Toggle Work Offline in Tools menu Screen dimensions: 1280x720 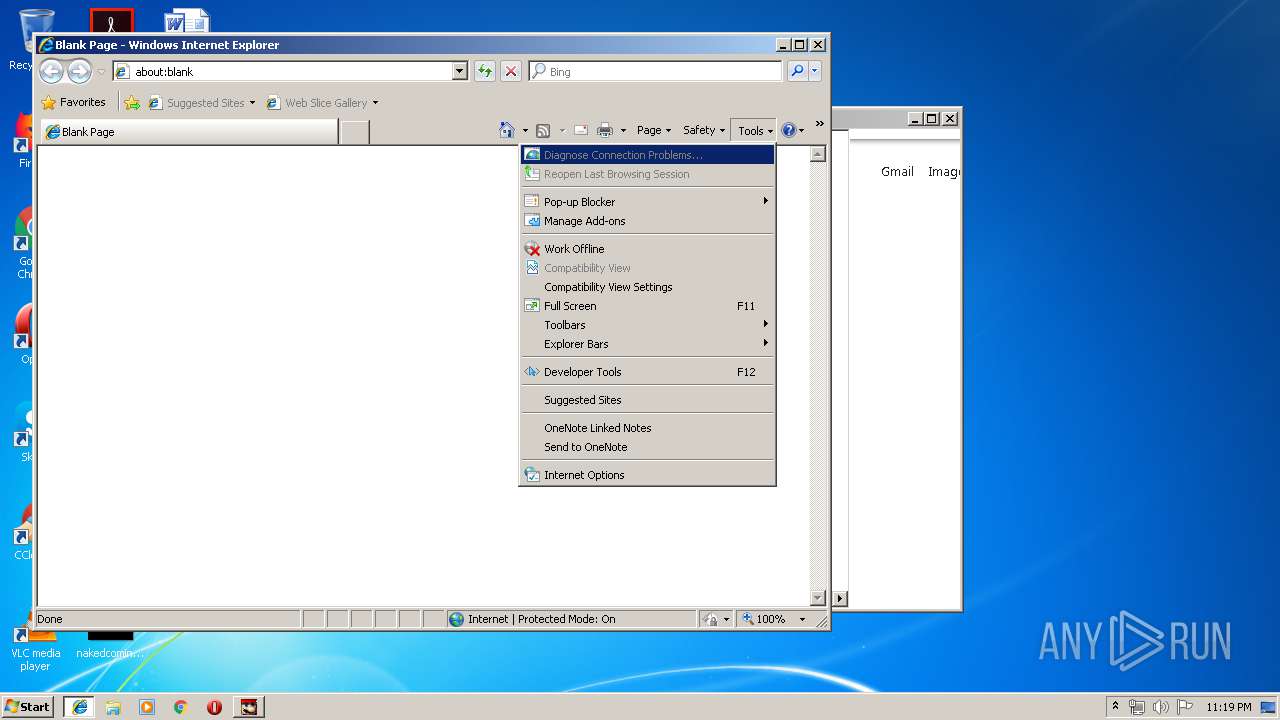(x=647, y=249)
